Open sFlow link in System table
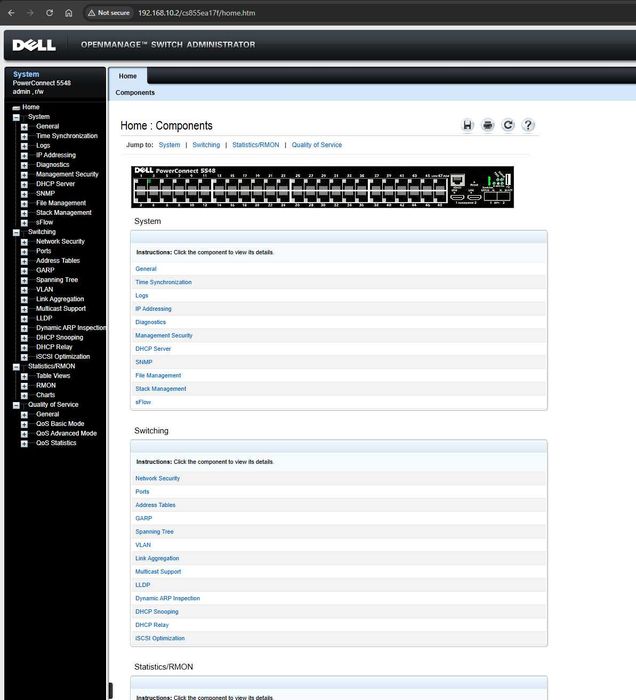 point(143,402)
